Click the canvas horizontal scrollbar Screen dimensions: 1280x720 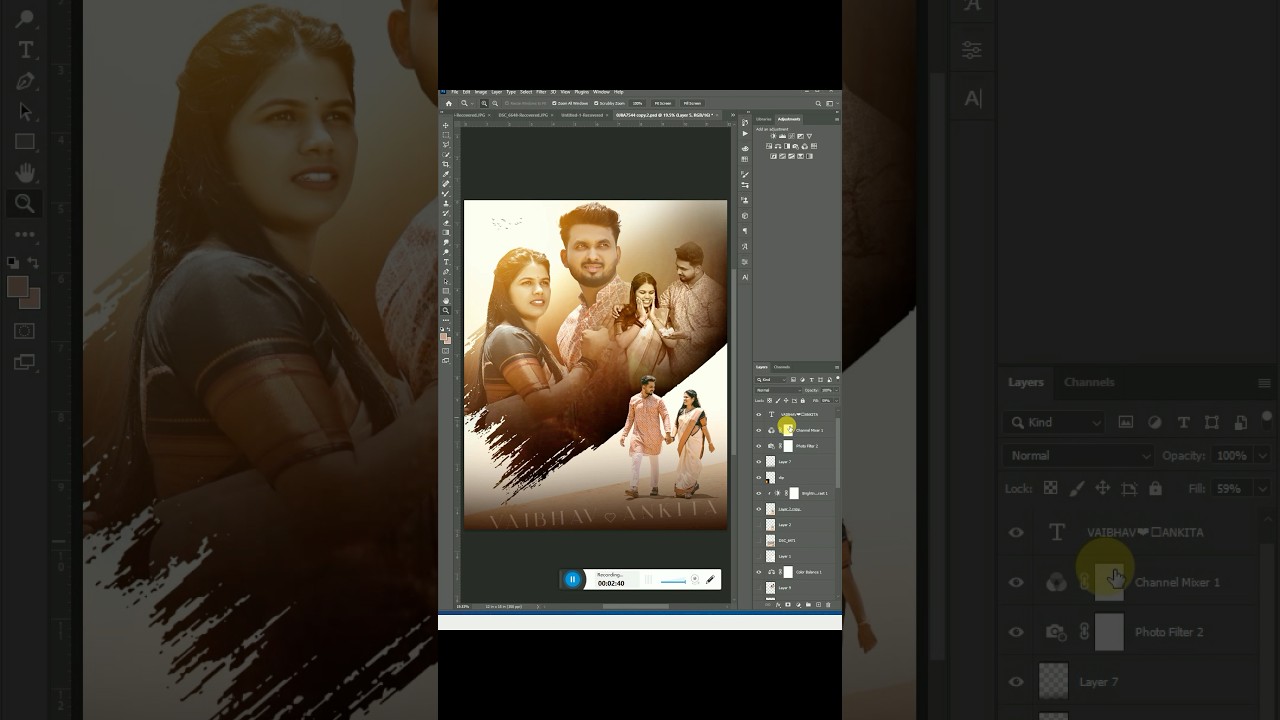637,606
